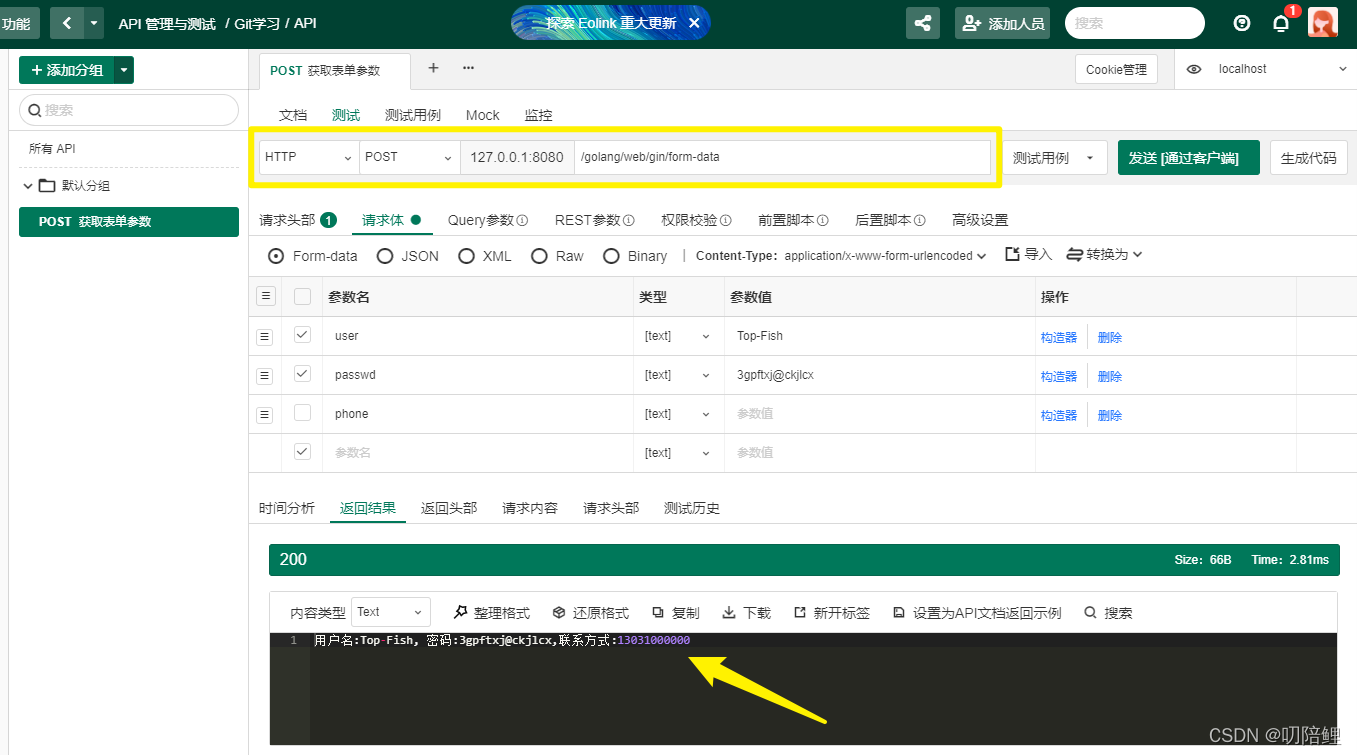Open type dropdown for phone row
The height and width of the screenshot is (755, 1357).
tap(677, 415)
